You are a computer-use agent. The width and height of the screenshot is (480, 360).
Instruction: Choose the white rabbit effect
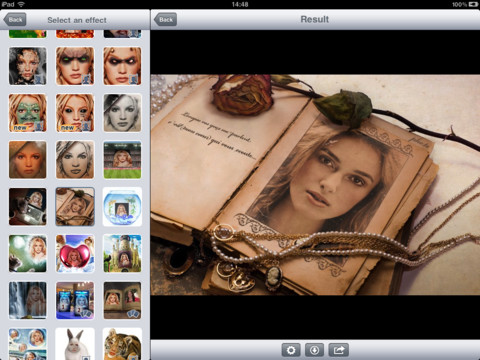tap(75, 344)
